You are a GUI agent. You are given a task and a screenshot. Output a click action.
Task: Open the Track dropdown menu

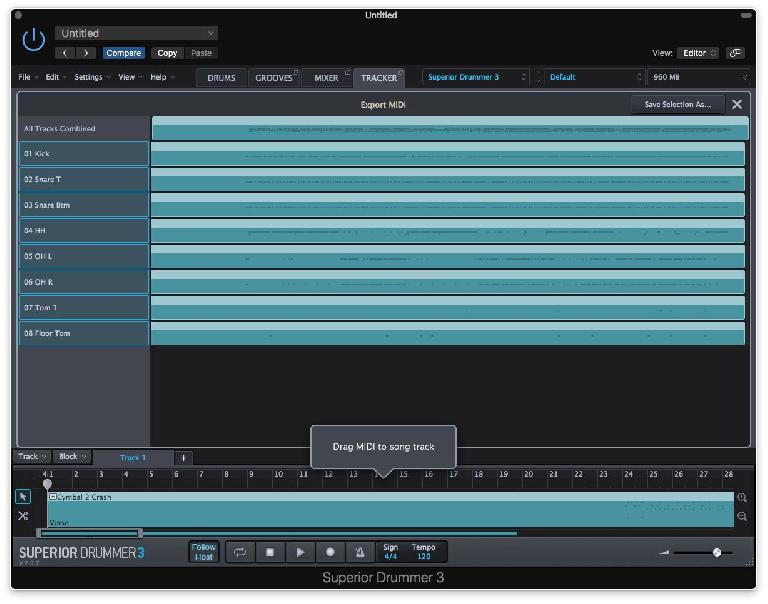(x=32, y=457)
